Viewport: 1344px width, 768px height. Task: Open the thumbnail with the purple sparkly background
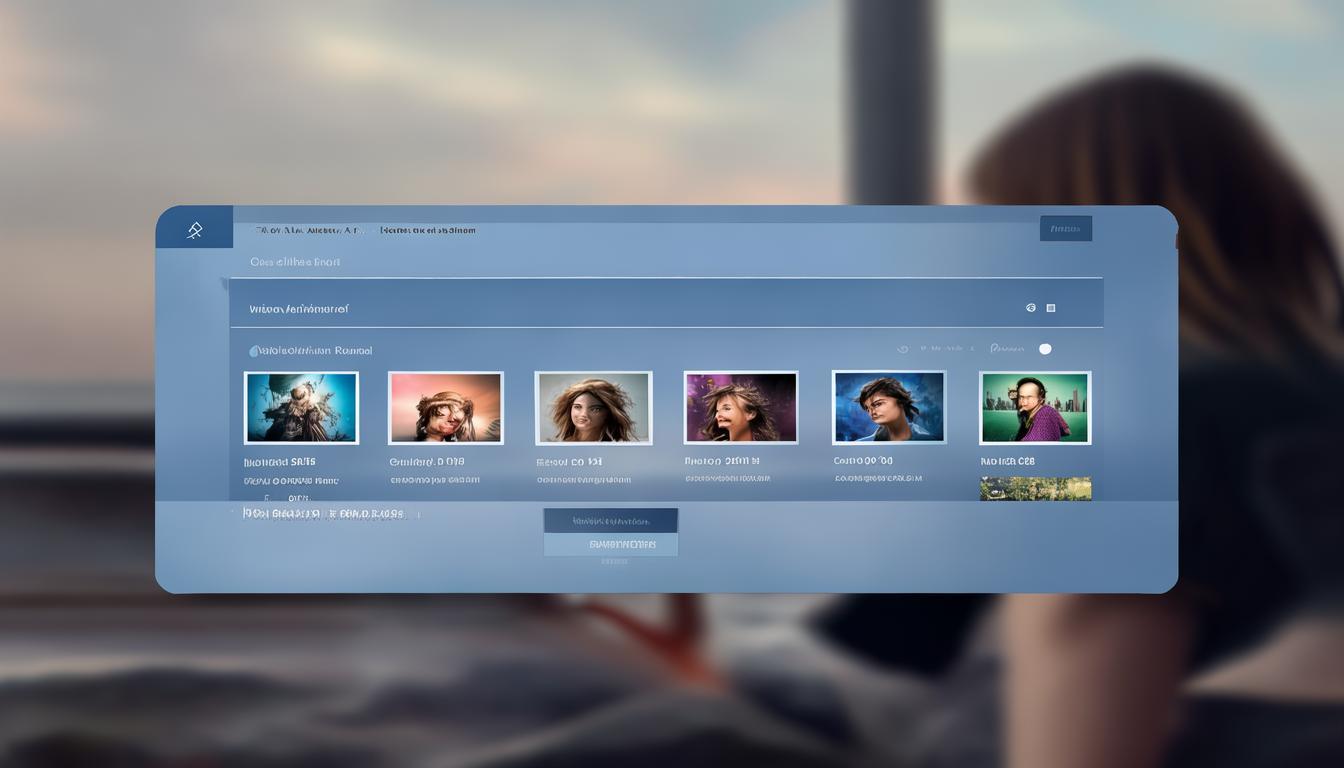pyautogui.click(x=741, y=408)
